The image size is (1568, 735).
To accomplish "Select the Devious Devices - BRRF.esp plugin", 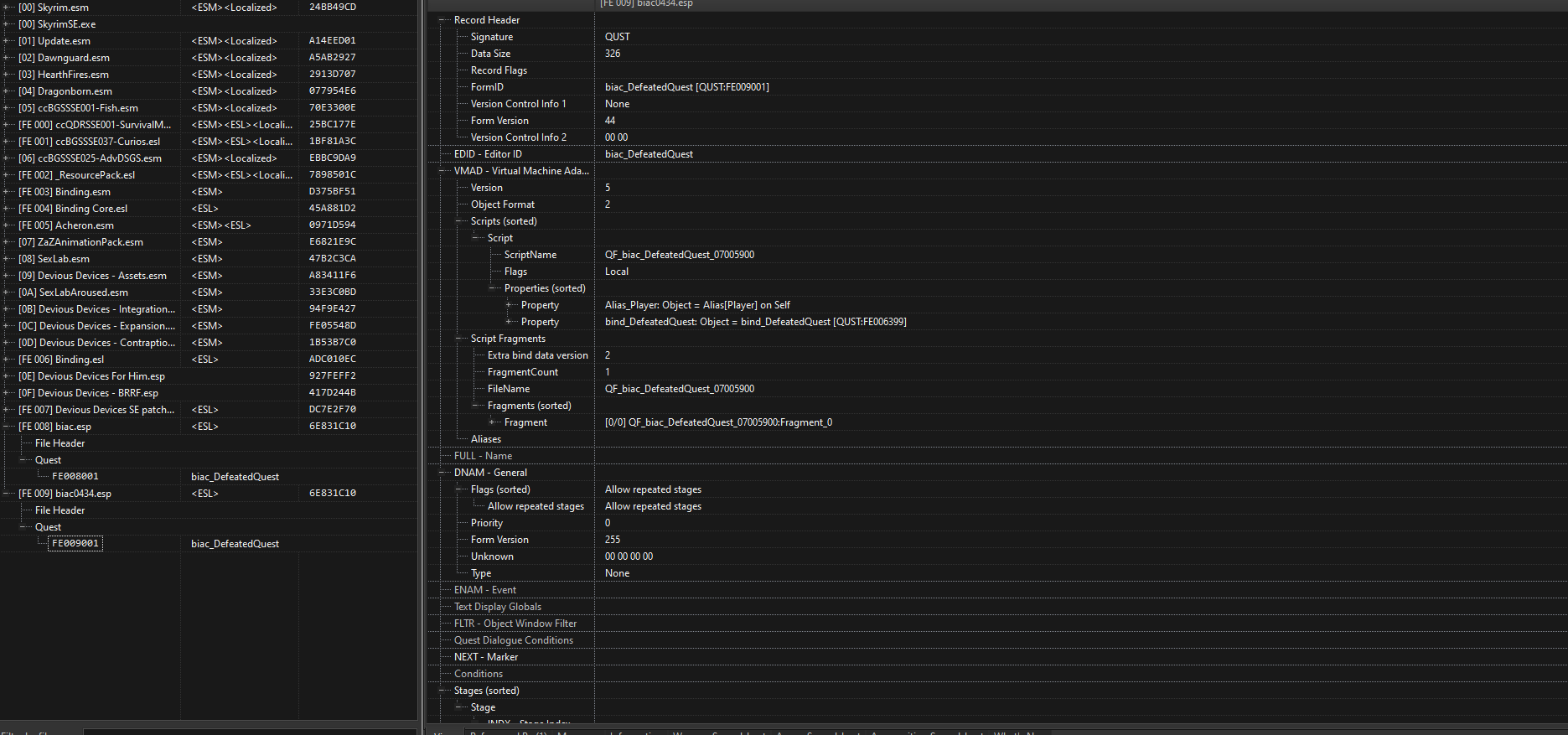I will coord(88,393).
